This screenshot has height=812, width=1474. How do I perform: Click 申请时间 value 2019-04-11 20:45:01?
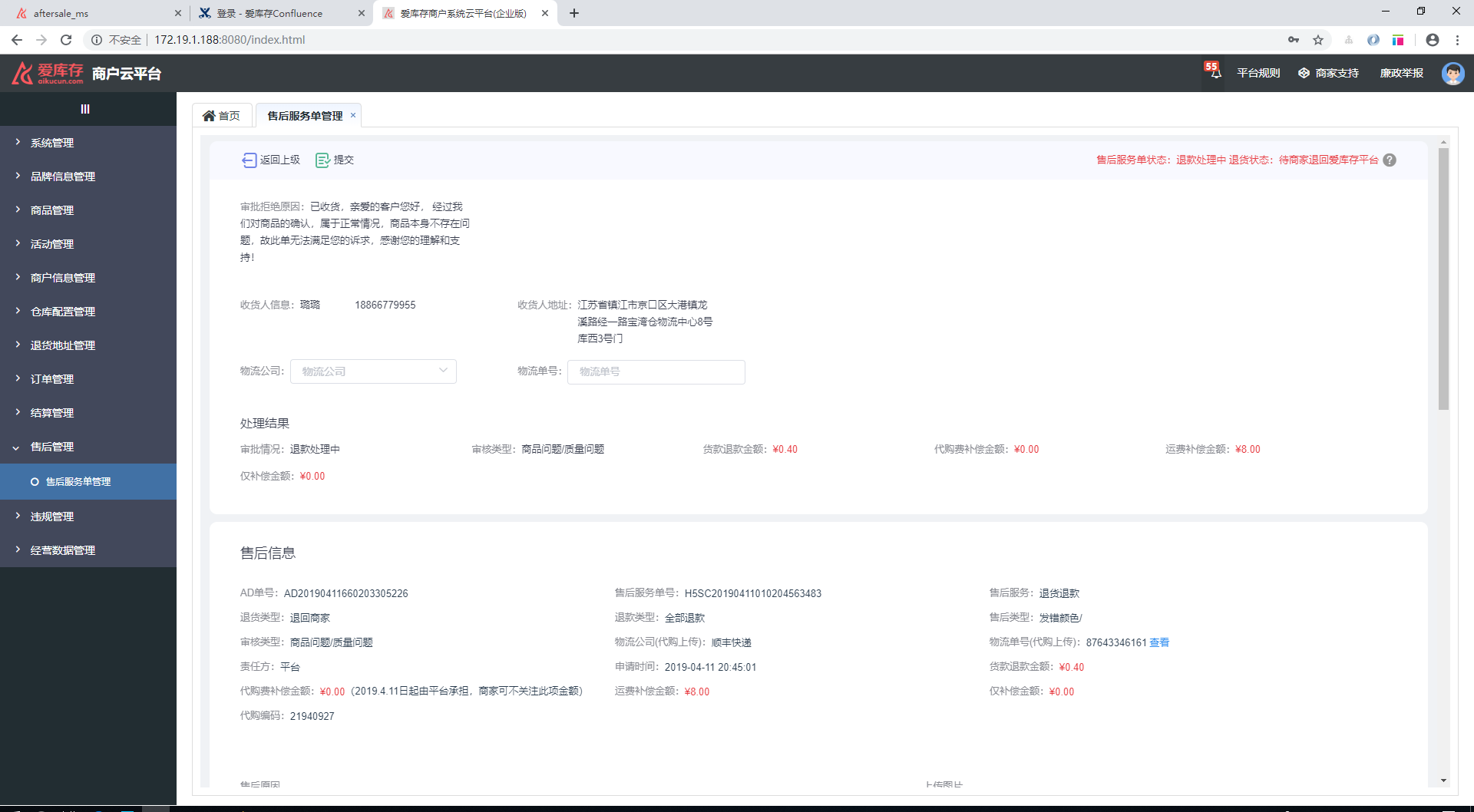tap(711, 667)
